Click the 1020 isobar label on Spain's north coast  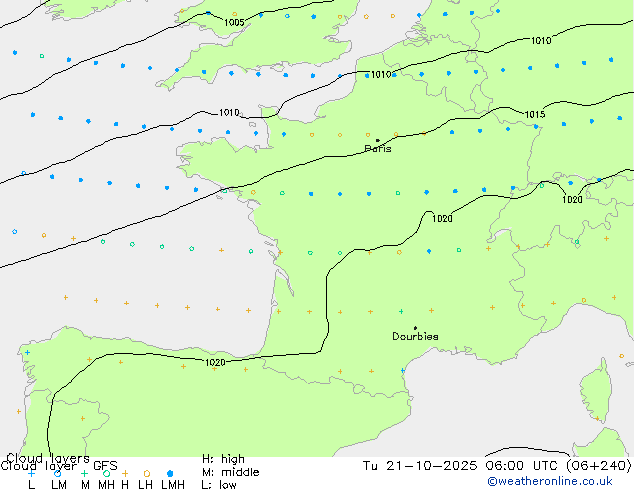click(x=215, y=362)
